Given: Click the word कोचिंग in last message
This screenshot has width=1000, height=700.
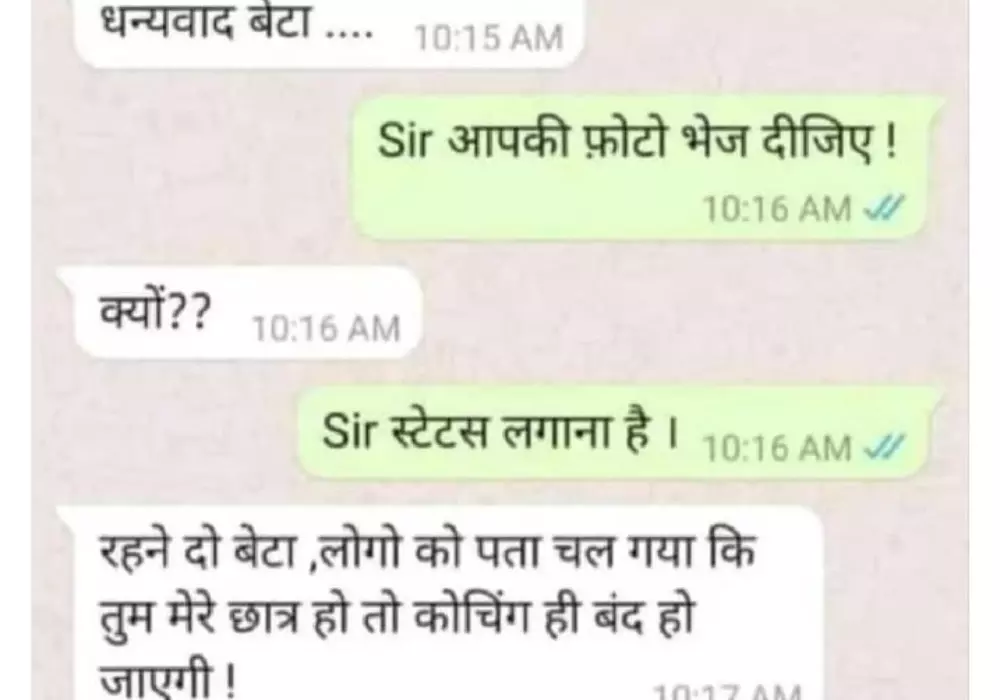Looking at the screenshot, I should click(472, 616).
